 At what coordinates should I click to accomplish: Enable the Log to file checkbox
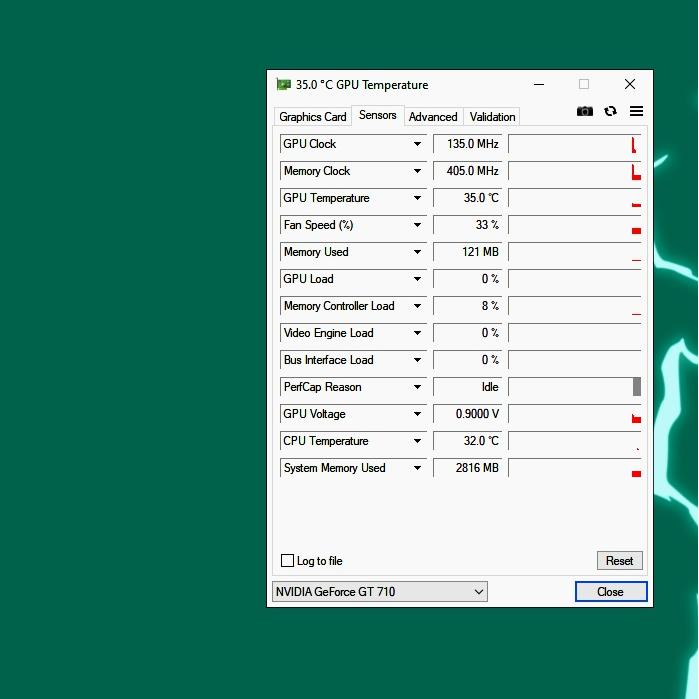click(288, 561)
